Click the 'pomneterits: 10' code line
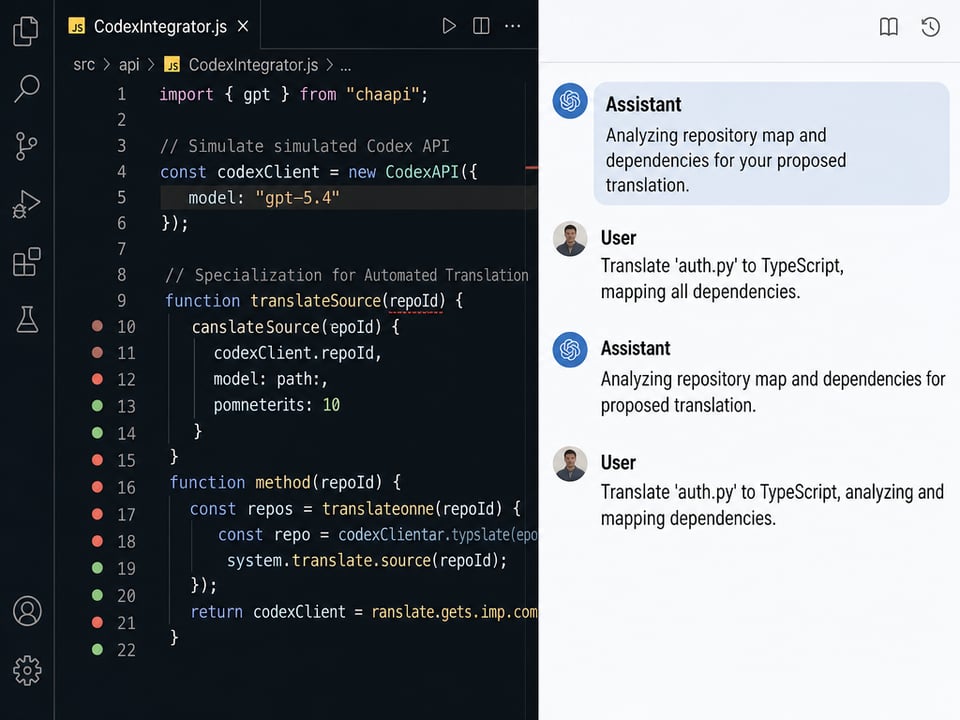Screen dimensions: 960x720 click(x=277, y=405)
